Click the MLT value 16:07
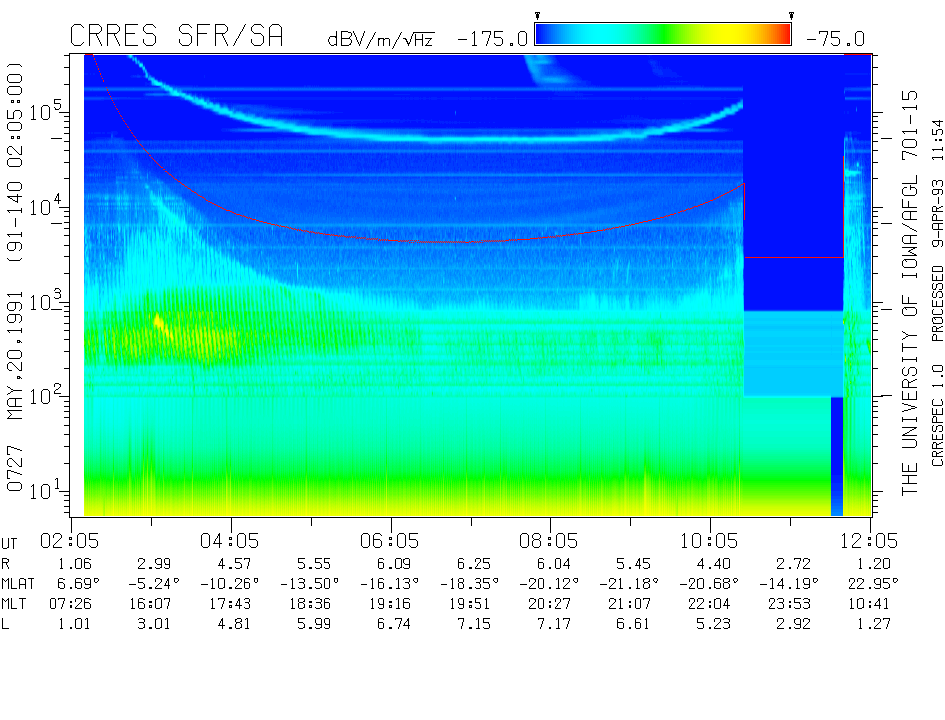Image resolution: width=945 pixels, height=720 pixels. click(x=150, y=604)
